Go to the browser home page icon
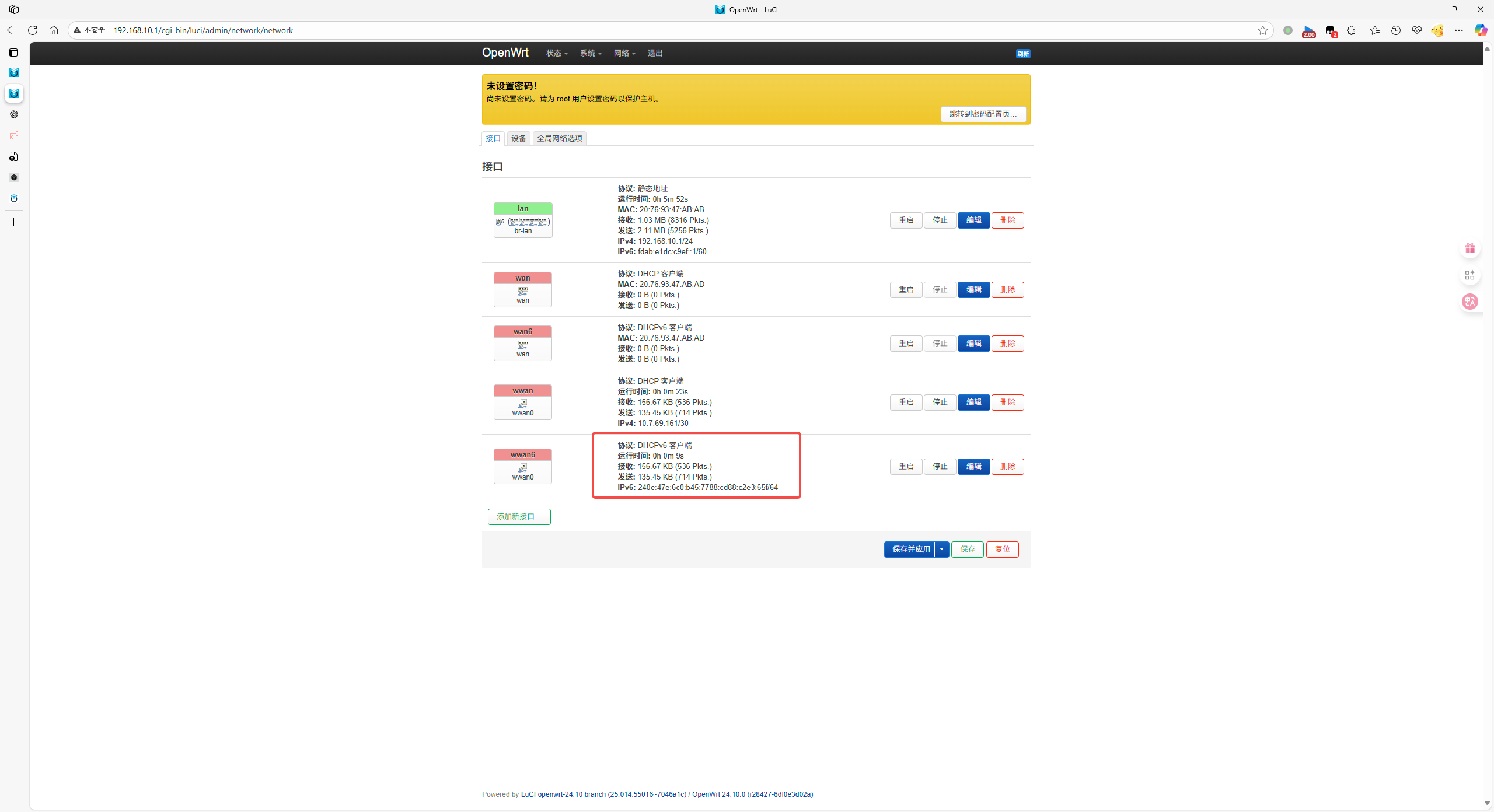Viewport: 1494px width, 812px height. click(54, 30)
